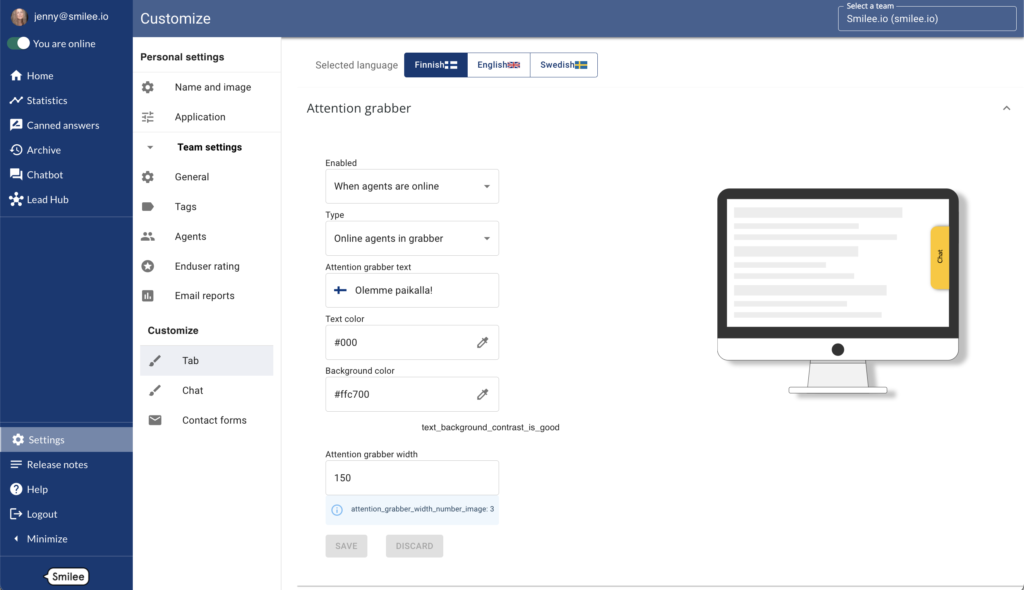The width and height of the screenshot is (1024, 590).
Task: Open Contact forms settings
Action: [x=214, y=420]
